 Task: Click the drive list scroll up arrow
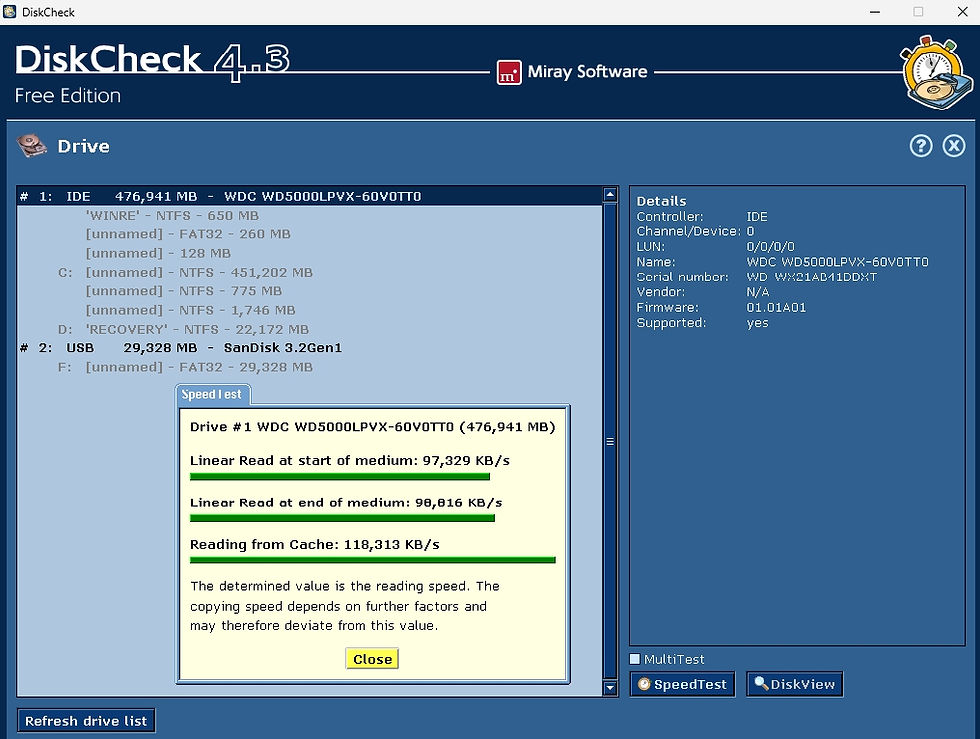coord(610,194)
